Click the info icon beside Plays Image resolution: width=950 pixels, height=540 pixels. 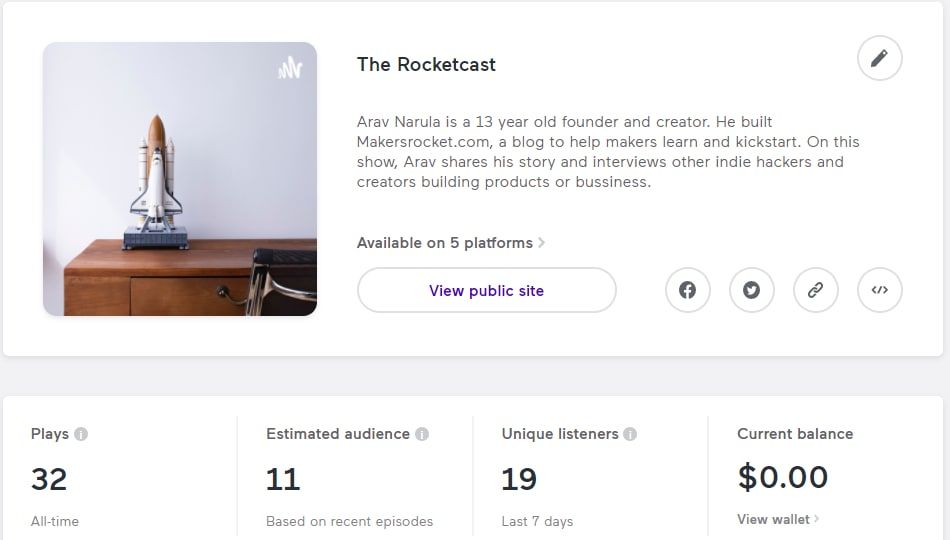coord(81,434)
